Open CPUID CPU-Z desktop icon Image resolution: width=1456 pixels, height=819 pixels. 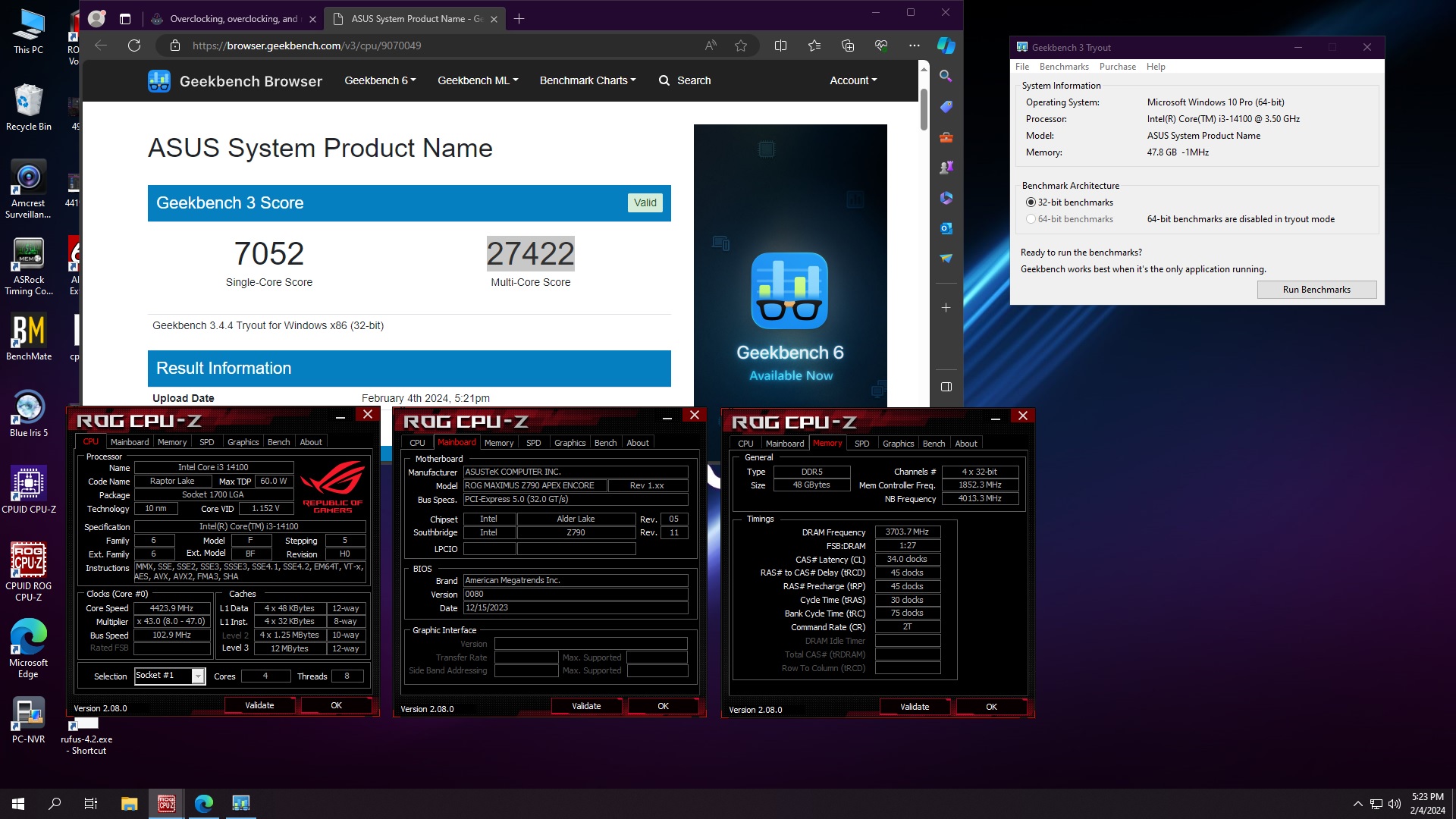29,490
